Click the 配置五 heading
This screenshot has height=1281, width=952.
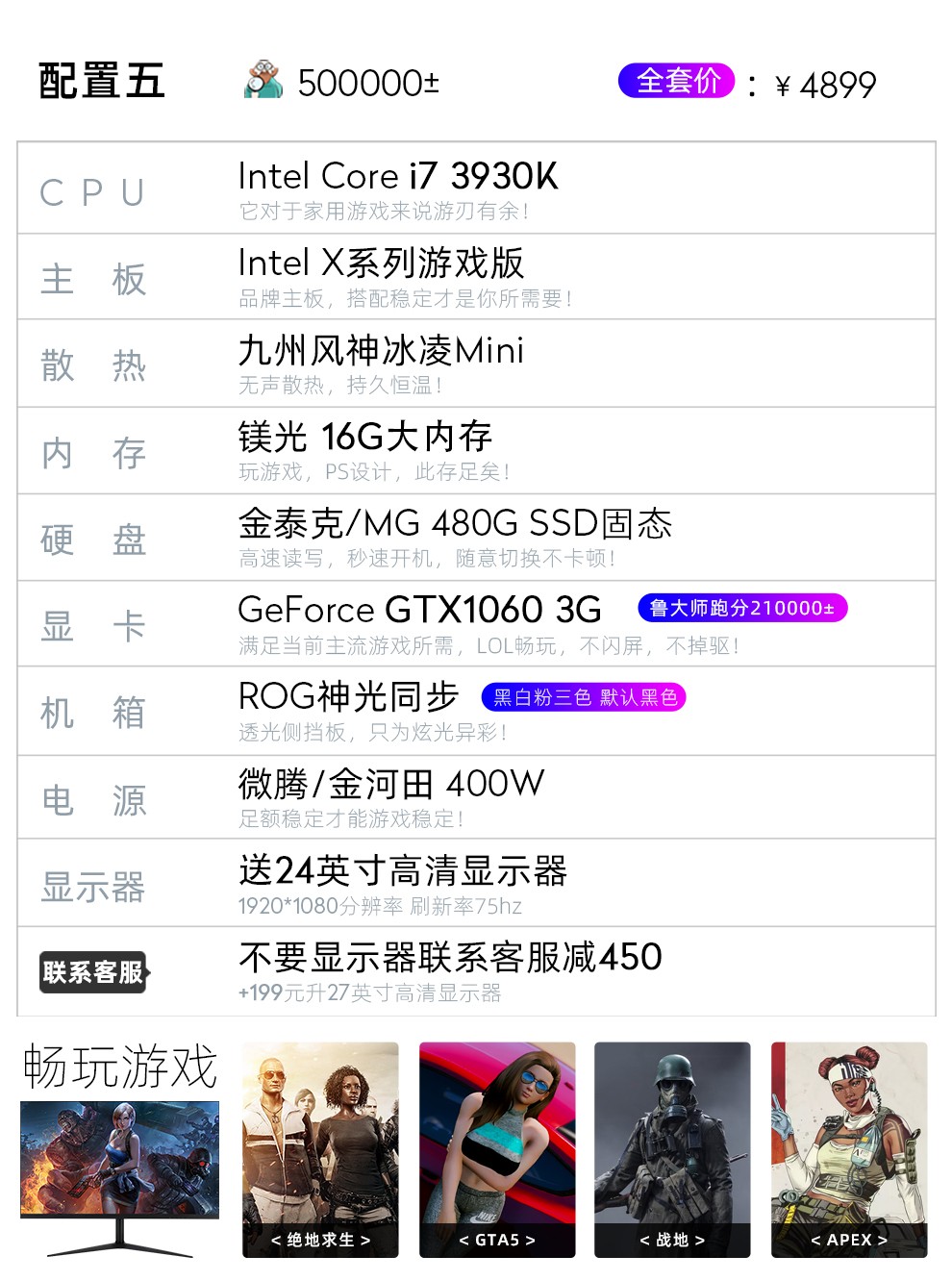point(102,81)
